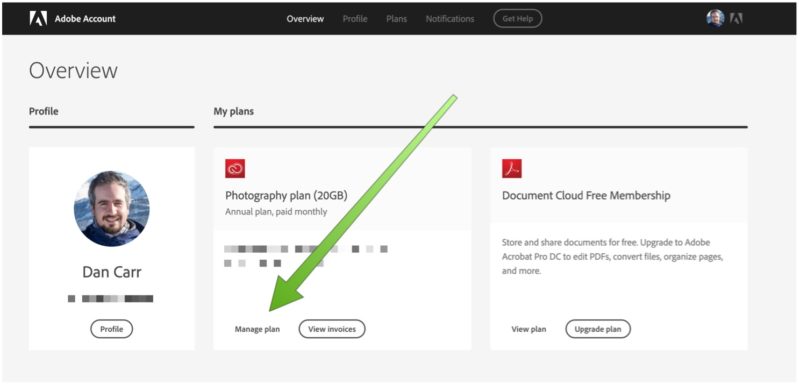800x385 pixels.
Task: Select the Manage plan link
Action: 257,329
